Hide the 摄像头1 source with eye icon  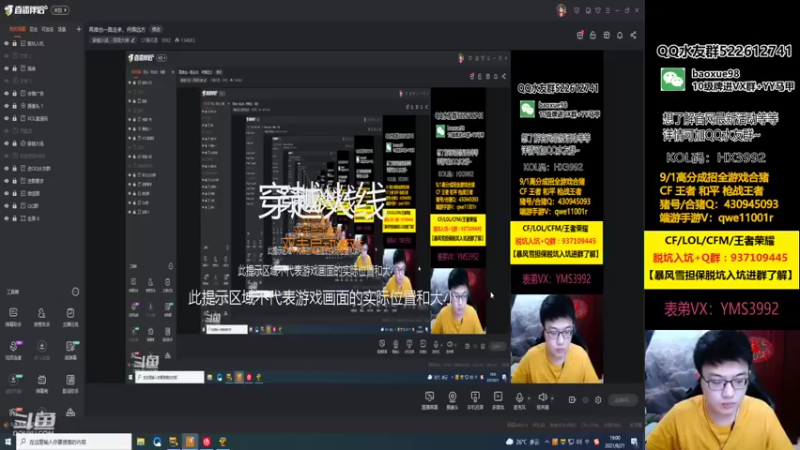(7, 106)
